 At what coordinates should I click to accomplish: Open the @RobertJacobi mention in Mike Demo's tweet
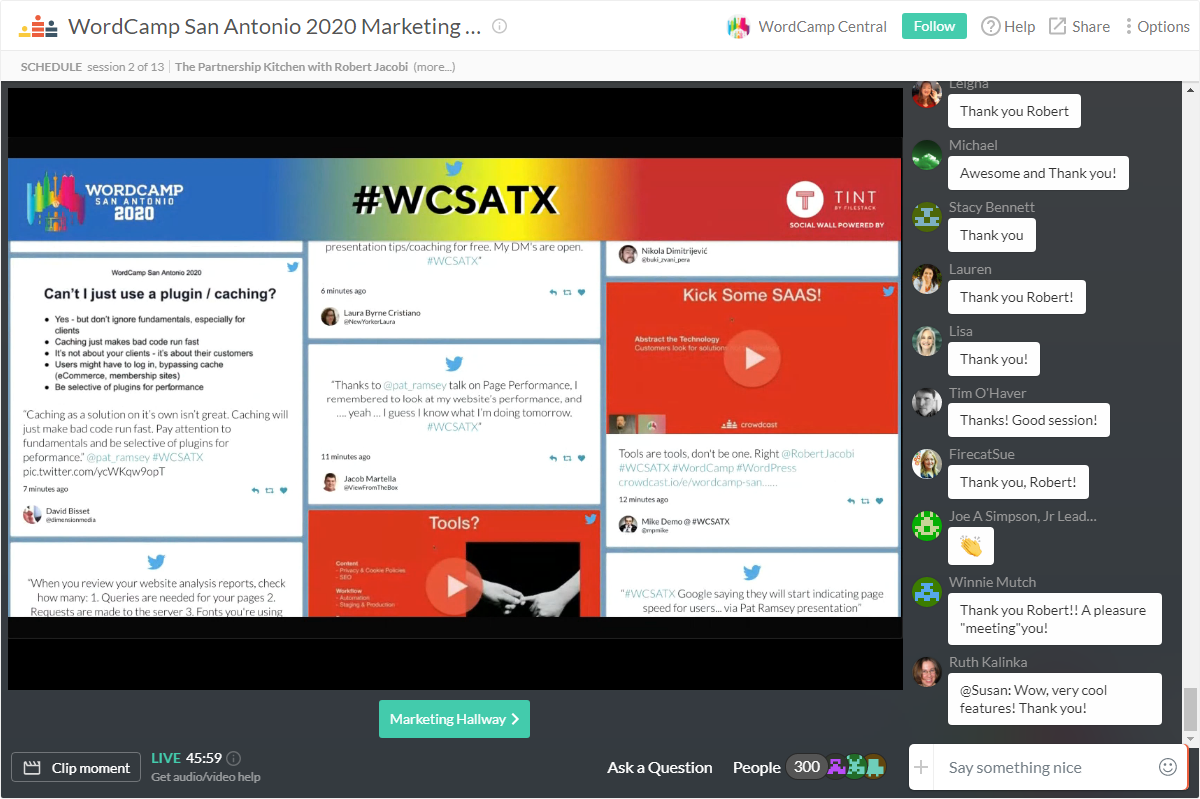[818, 453]
